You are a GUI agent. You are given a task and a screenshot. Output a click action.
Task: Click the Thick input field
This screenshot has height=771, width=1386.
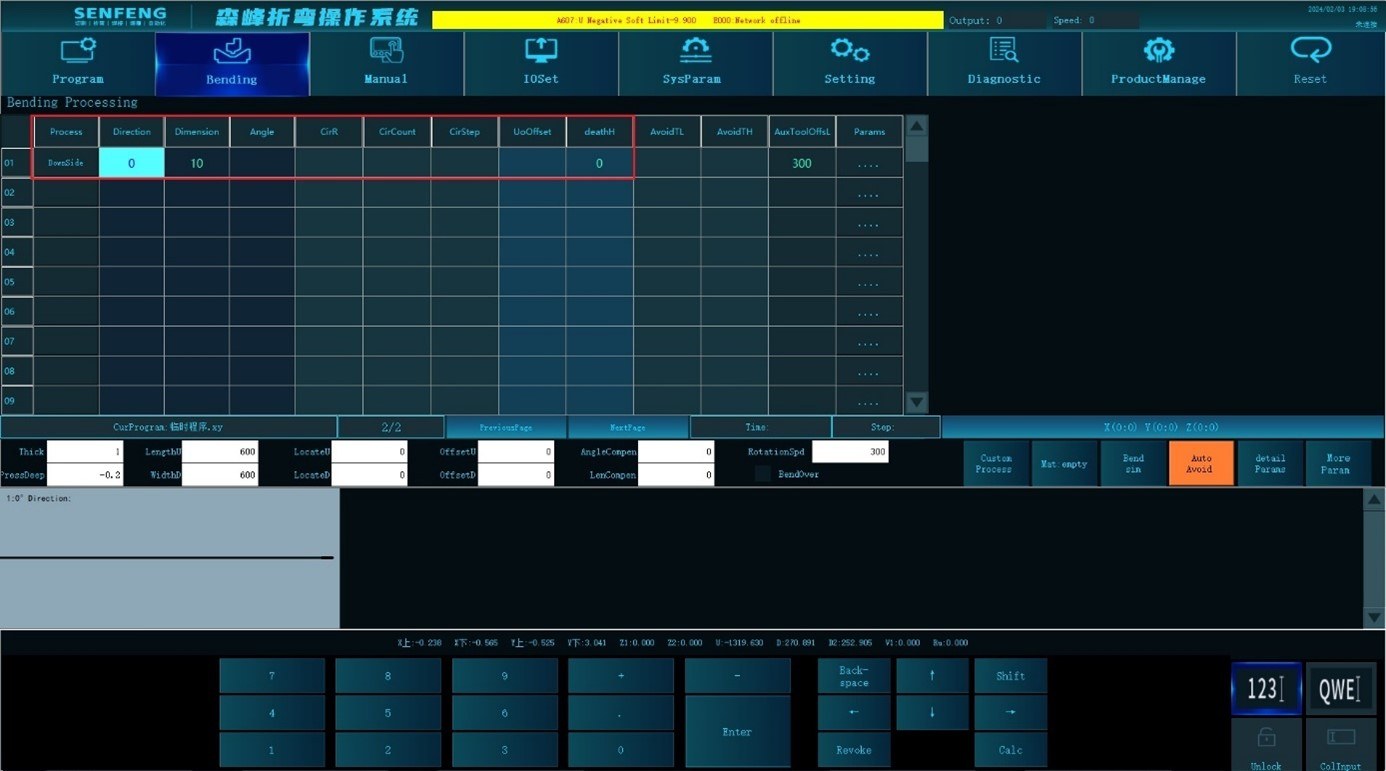coord(85,452)
